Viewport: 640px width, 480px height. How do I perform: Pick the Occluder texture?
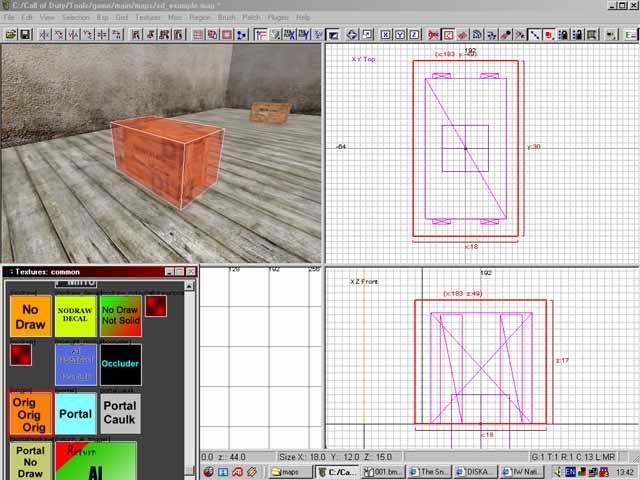pyautogui.click(x=120, y=365)
